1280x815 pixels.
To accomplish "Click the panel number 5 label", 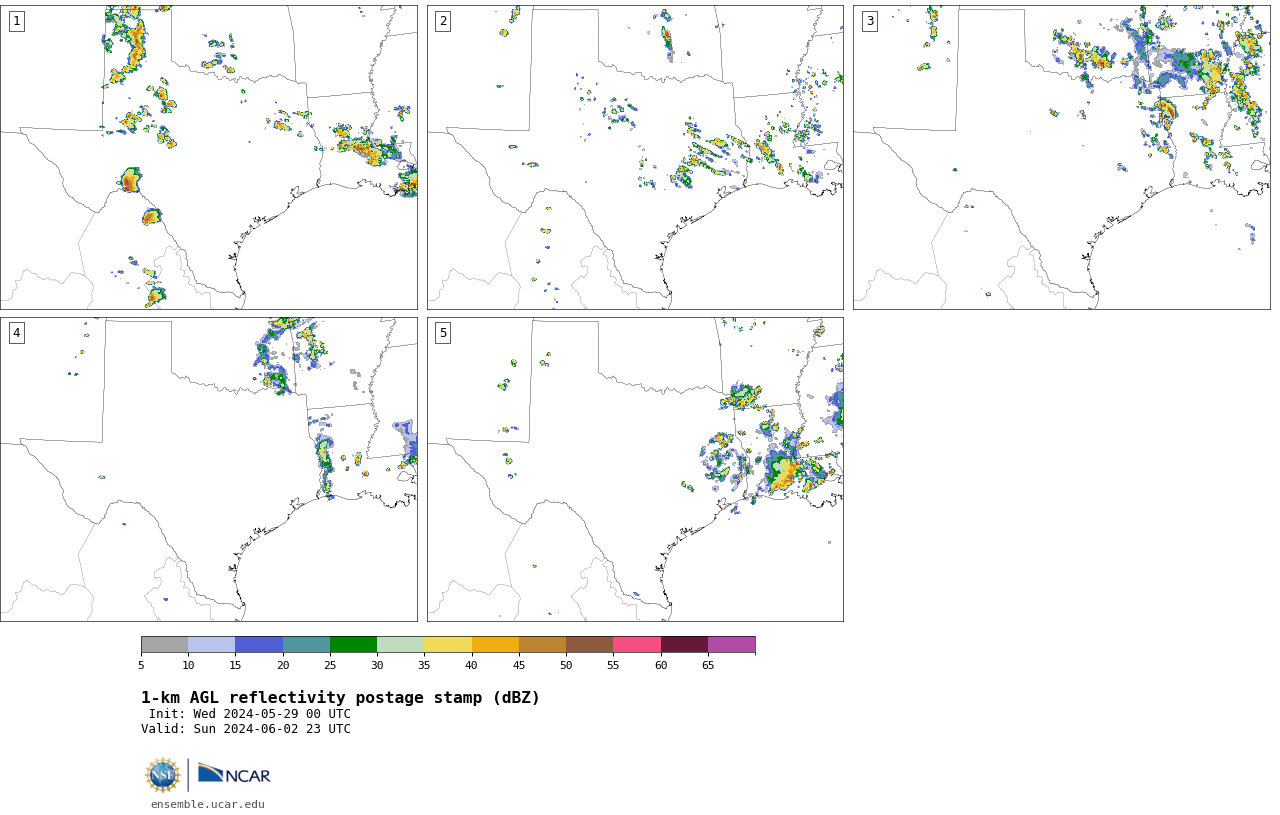I will 443,333.
